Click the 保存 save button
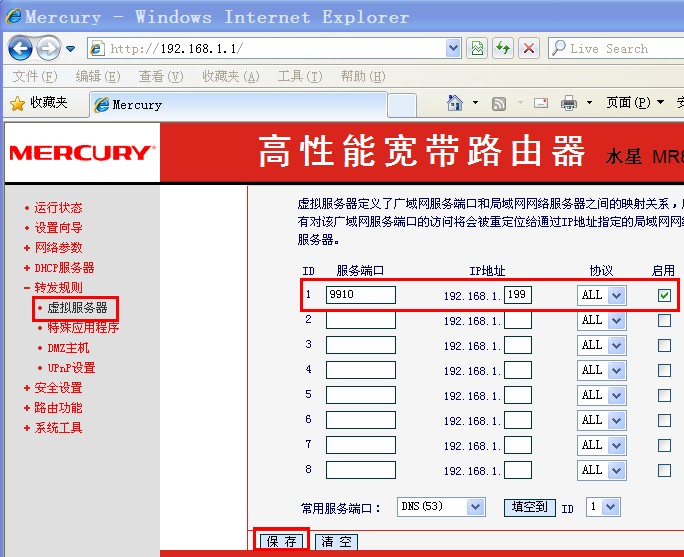Screen dimensions: 684x557 [281, 542]
